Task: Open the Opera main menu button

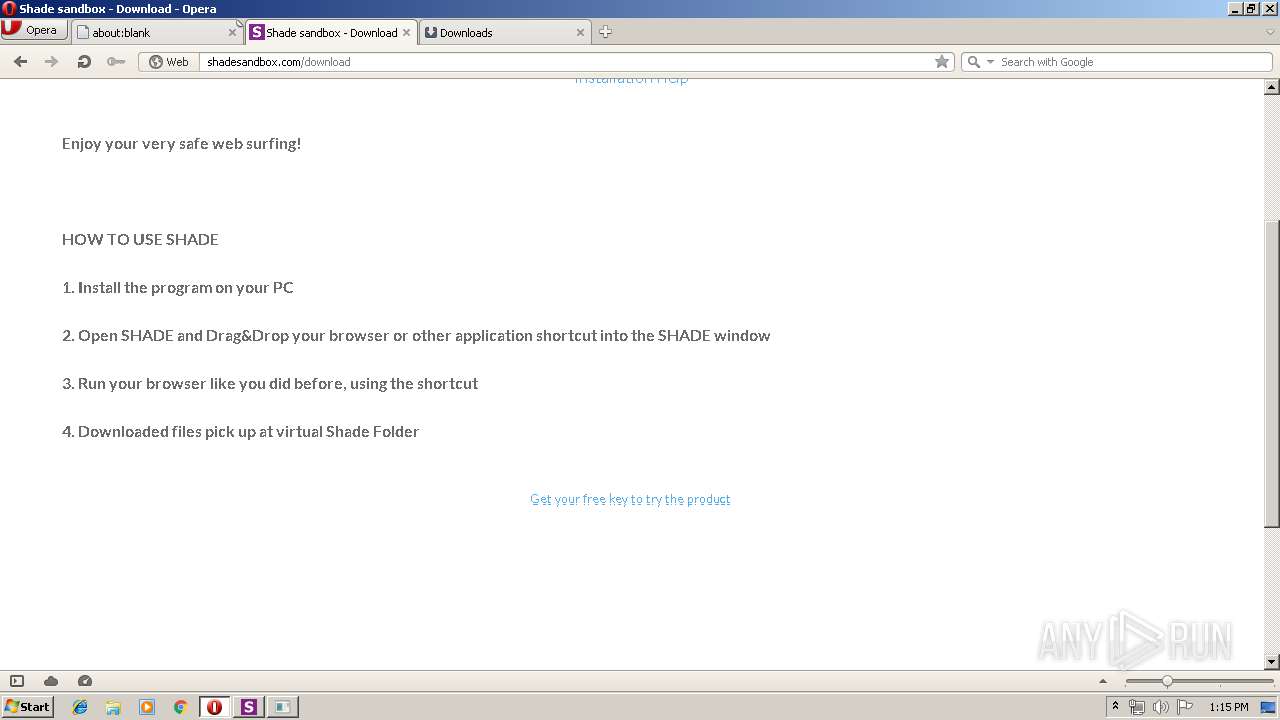Action: [34, 30]
